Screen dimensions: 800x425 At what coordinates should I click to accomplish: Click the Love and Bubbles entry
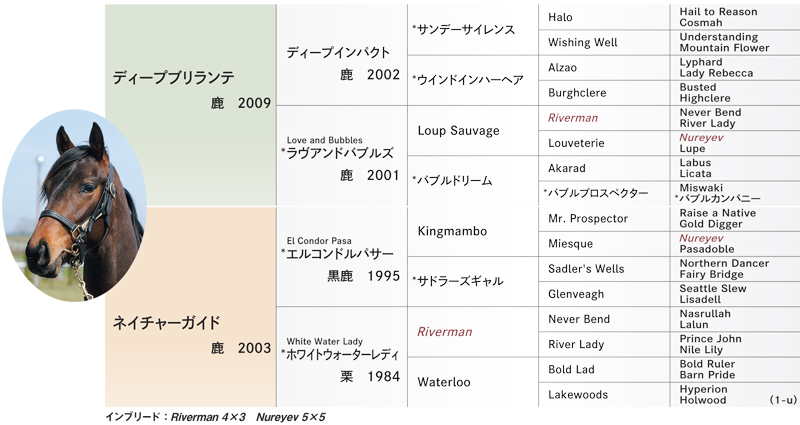tap(342, 156)
